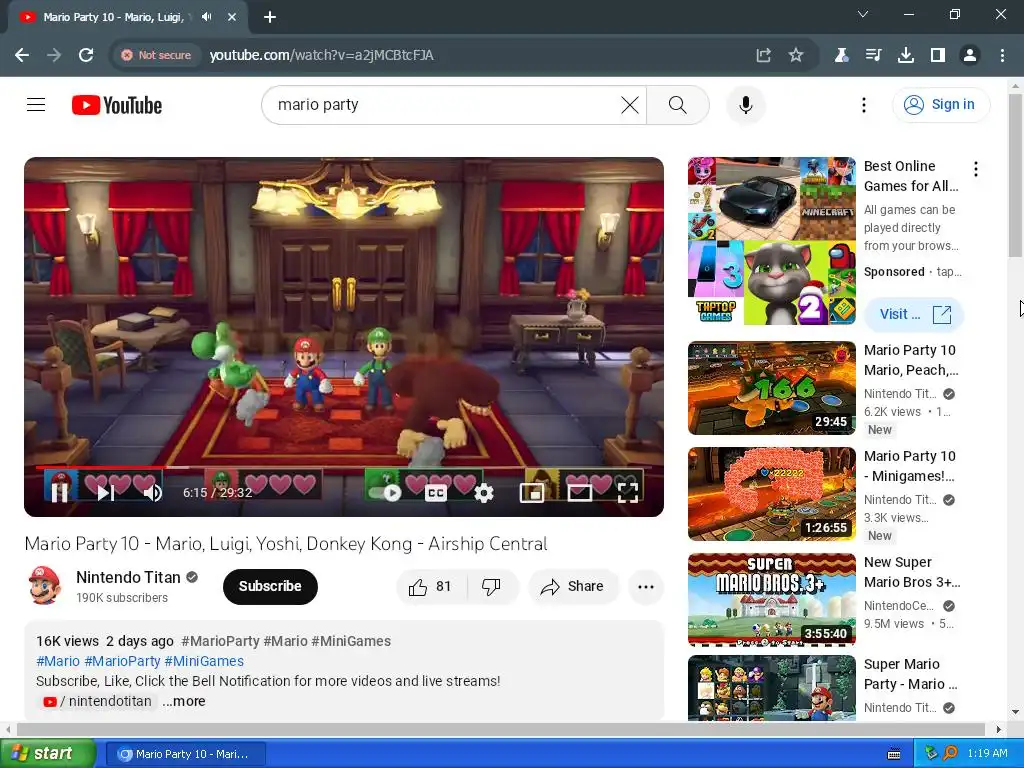Mute the video volume
Screen dimensions: 1024x768
coord(152,492)
